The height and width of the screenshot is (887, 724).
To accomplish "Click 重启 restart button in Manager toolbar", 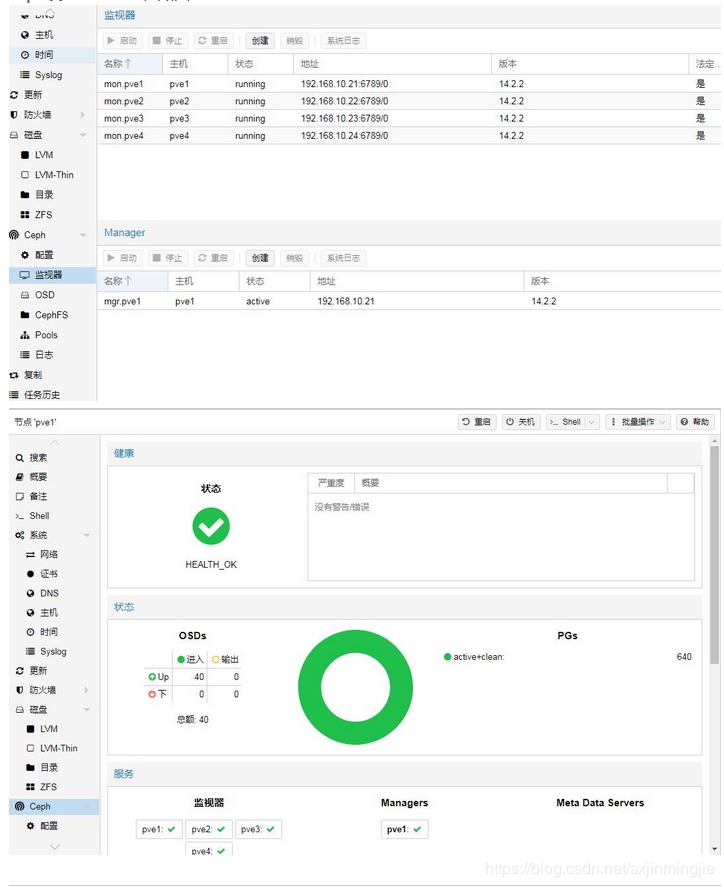I will click(213, 258).
